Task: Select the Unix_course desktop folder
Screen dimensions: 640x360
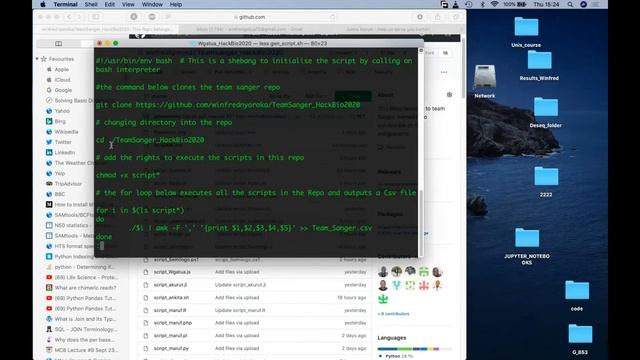Action: (526, 32)
